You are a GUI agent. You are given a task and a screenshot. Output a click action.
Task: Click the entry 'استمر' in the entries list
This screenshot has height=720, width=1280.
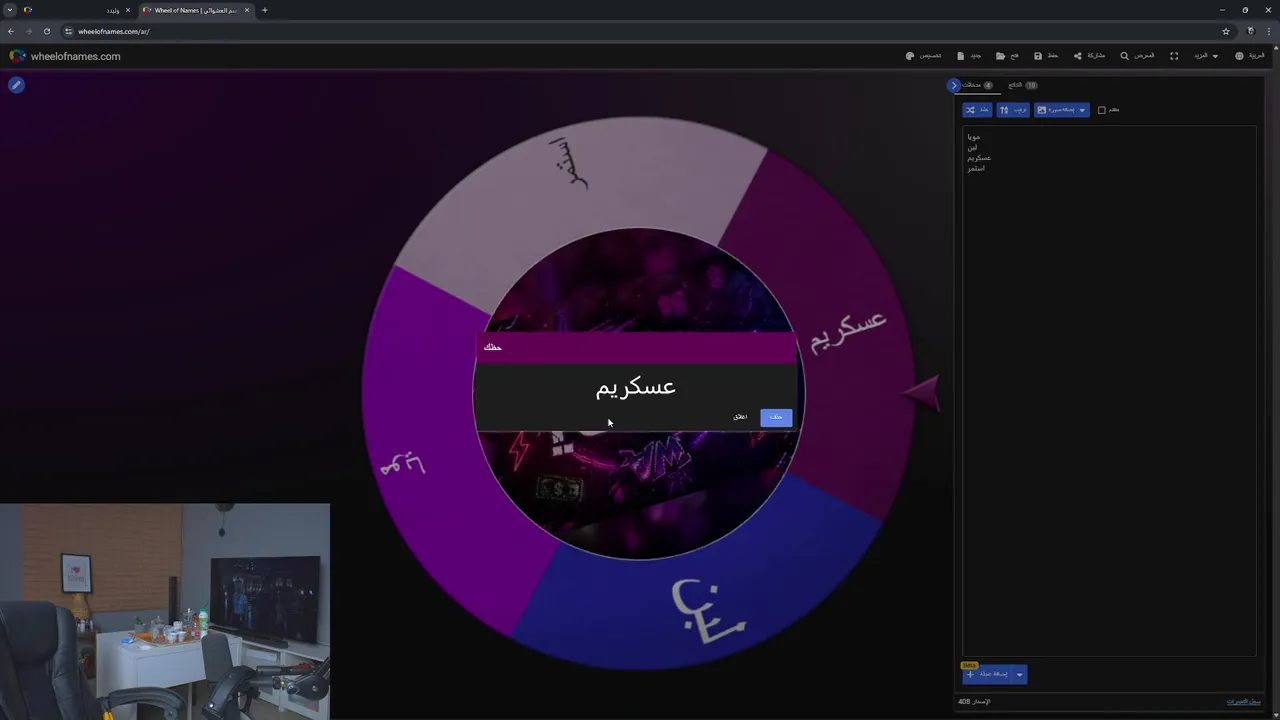coord(976,168)
